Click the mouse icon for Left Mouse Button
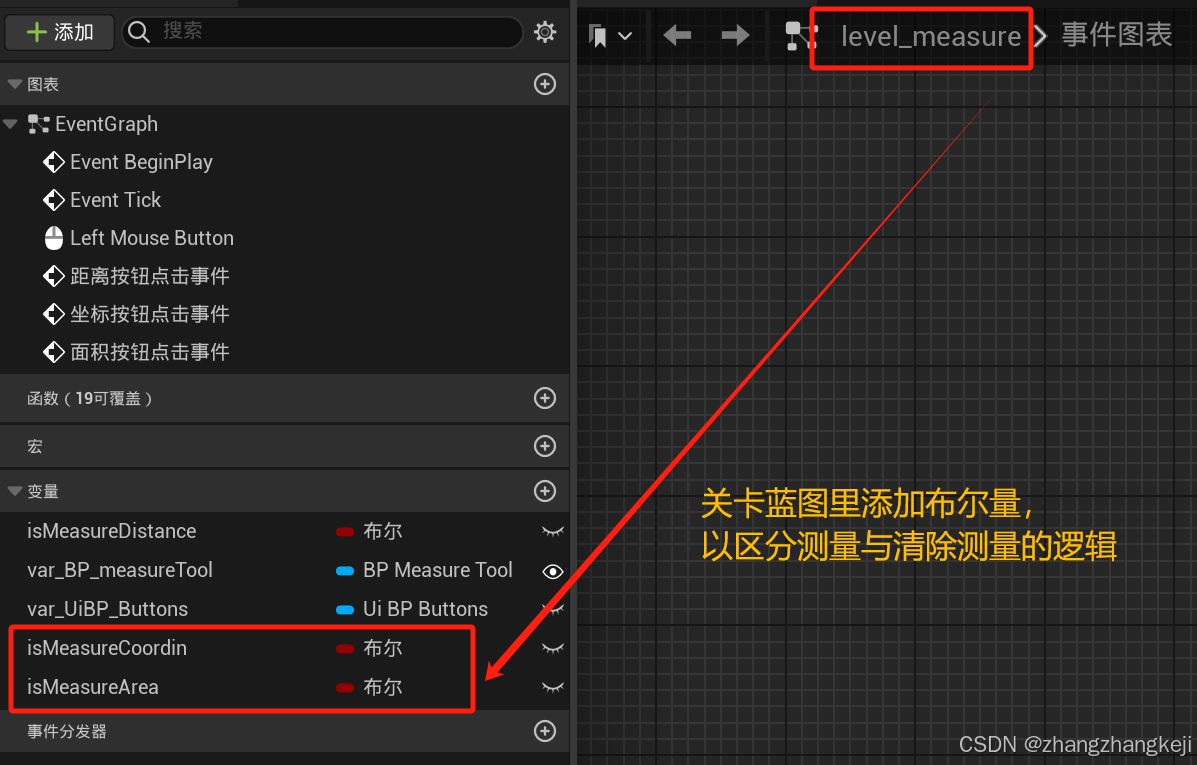This screenshot has height=765, width=1197. [53, 238]
